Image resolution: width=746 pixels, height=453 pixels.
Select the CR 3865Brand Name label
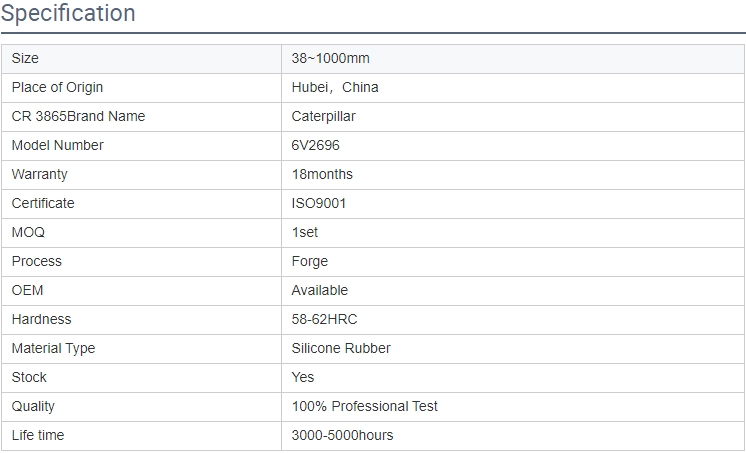78,117
